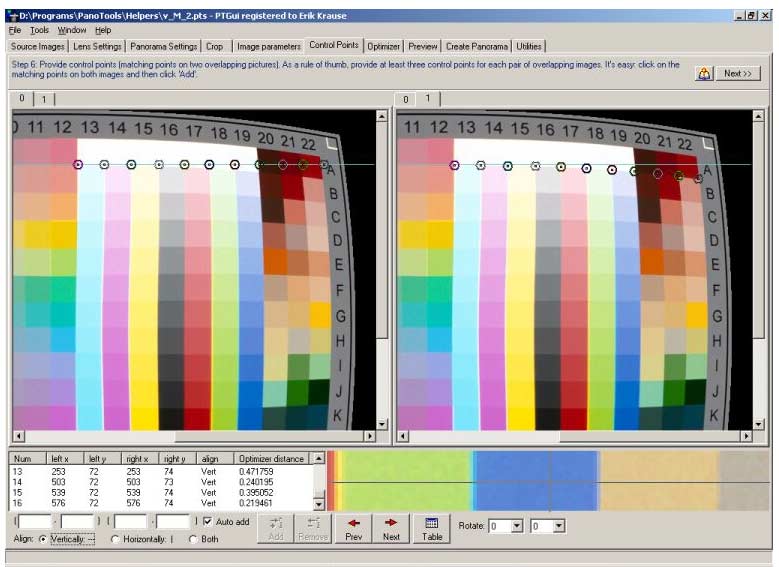Screen dimensions: 779x567
Task: Click the PTGui app icon in title bar
Action: [x=13, y=15]
